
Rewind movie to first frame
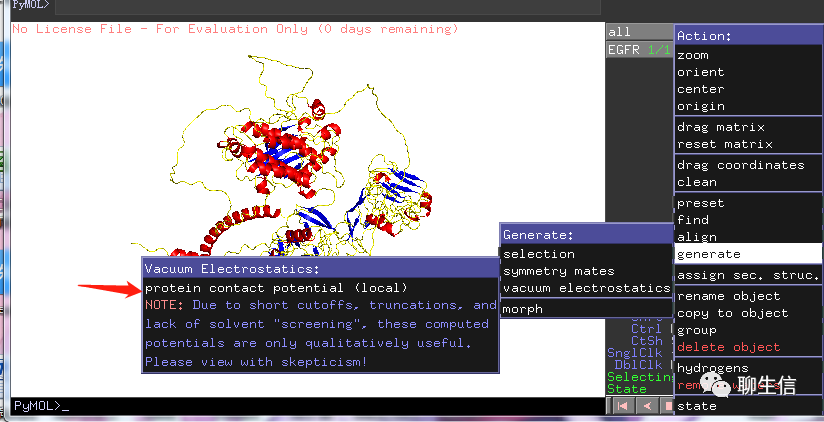tap(623, 406)
